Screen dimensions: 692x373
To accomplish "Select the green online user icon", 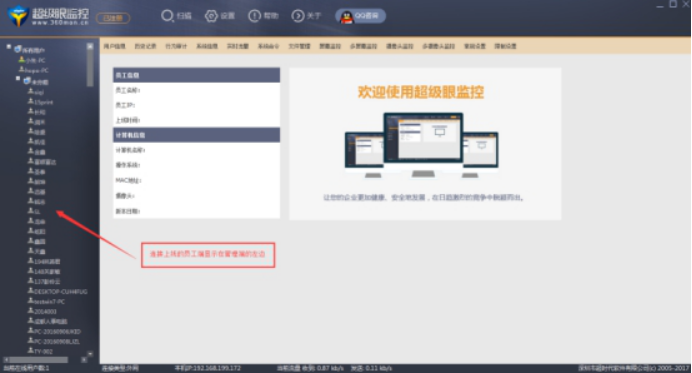I will [21, 60].
